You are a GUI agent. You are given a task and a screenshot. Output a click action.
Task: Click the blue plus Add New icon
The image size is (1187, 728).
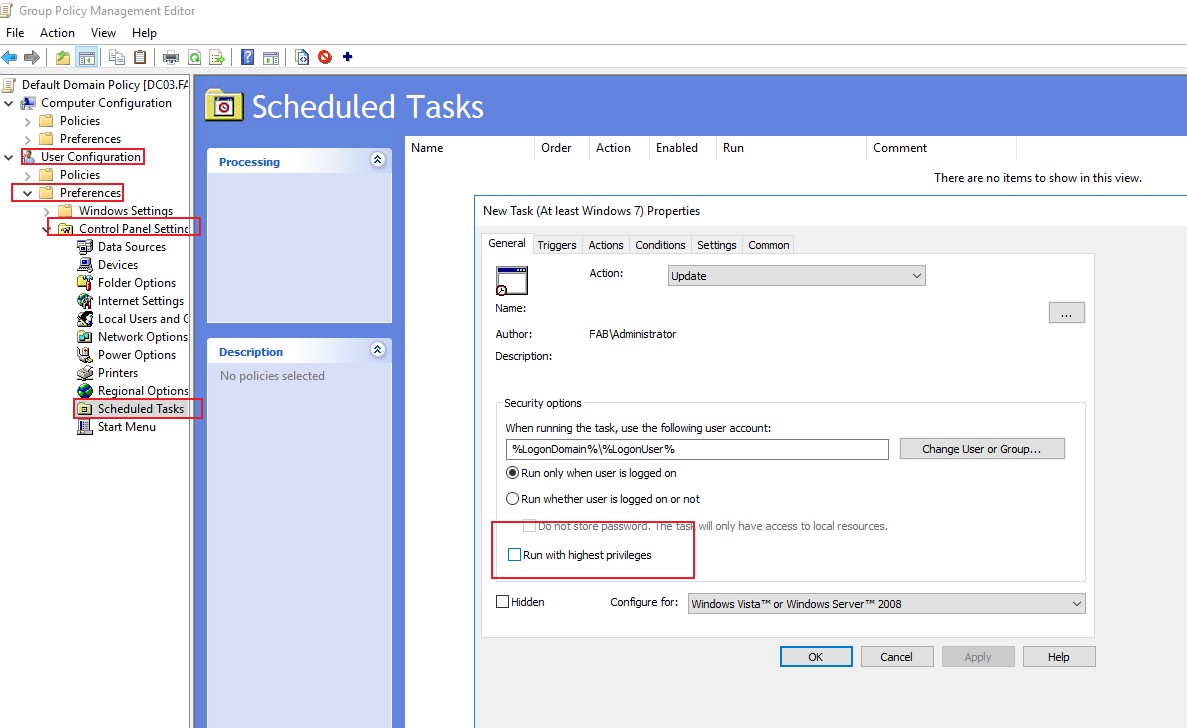point(347,57)
